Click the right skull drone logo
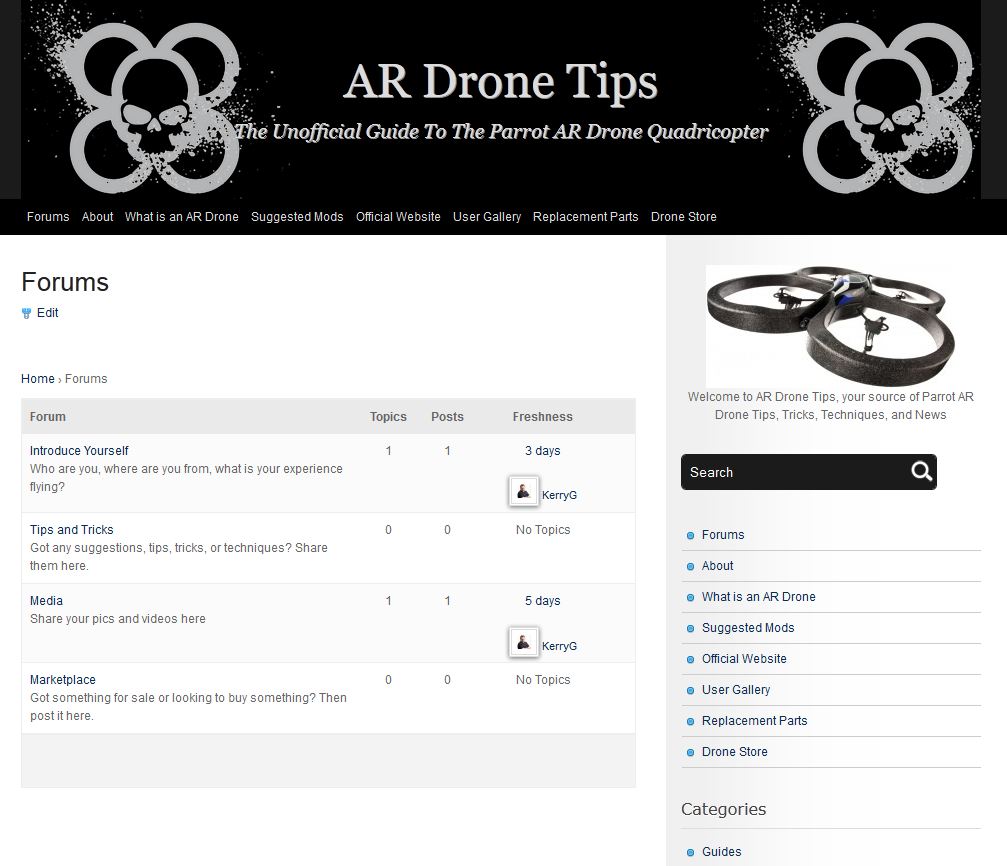The height and width of the screenshot is (866, 1007). coord(888,107)
